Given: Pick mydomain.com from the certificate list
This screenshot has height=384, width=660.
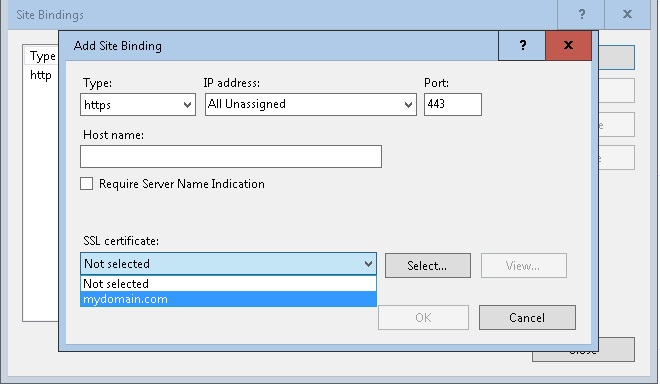Looking at the screenshot, I should [228, 299].
